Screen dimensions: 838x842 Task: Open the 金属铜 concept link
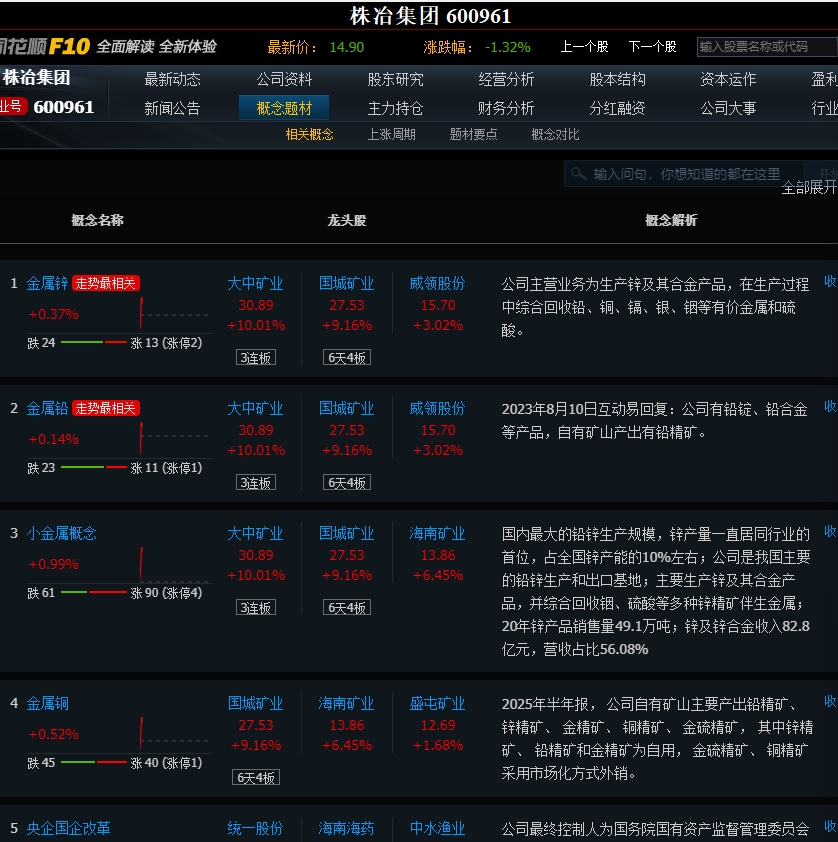click(47, 703)
